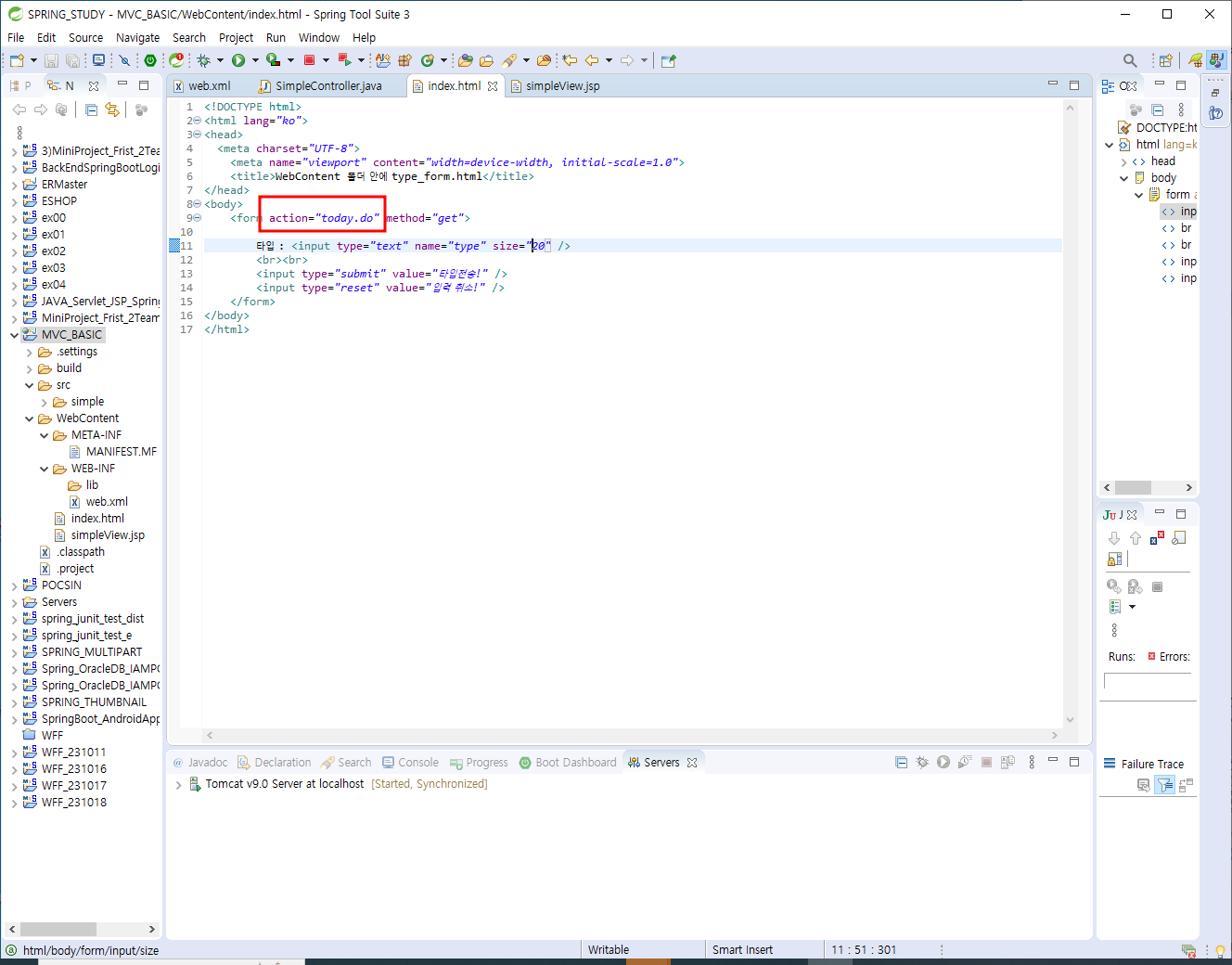The height and width of the screenshot is (965, 1232).
Task: Click Outline horizontal scrollbar thumb
Action: pyautogui.click(x=1133, y=487)
